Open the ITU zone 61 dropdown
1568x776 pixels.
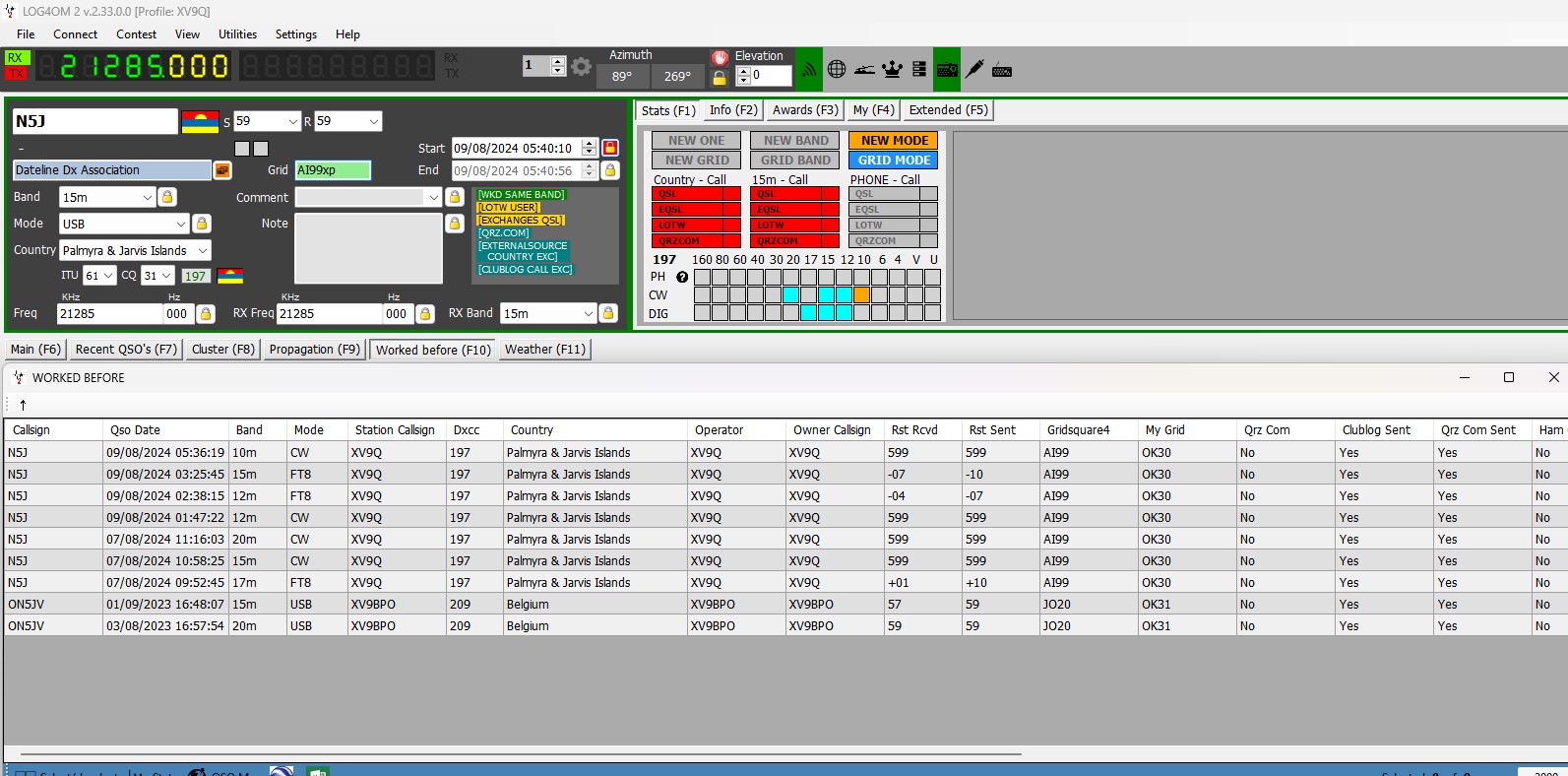[x=108, y=276]
